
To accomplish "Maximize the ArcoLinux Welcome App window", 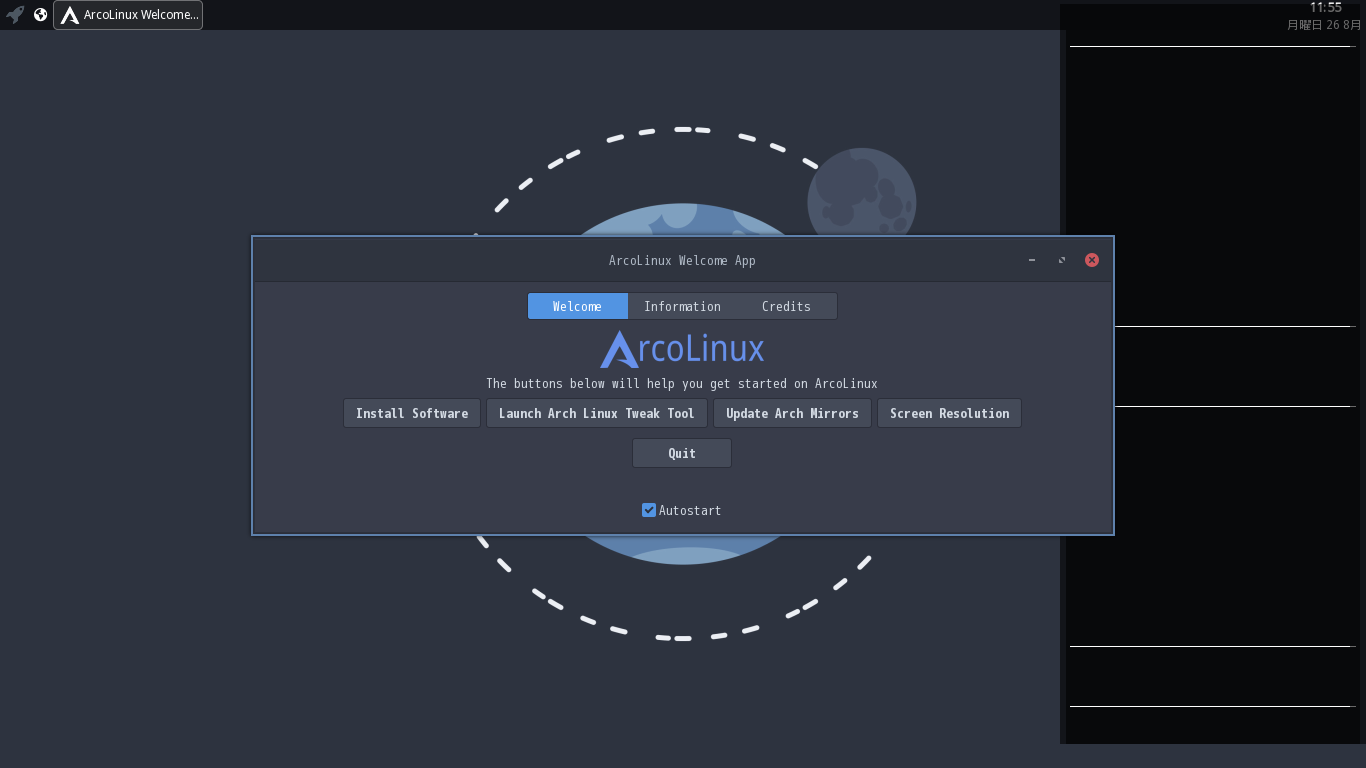I will [1062, 260].
